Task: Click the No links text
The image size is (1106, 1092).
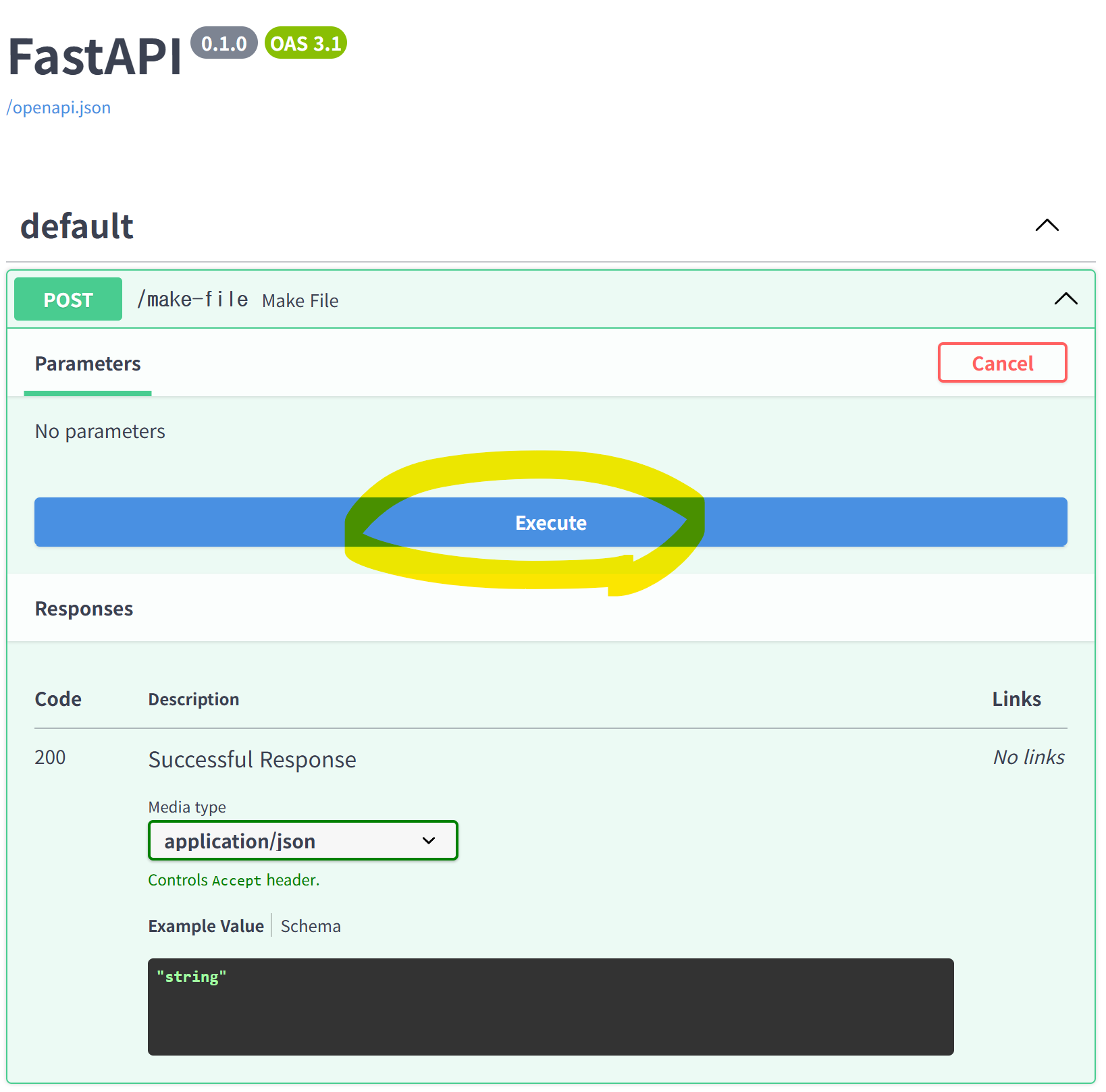Action: coord(1028,757)
